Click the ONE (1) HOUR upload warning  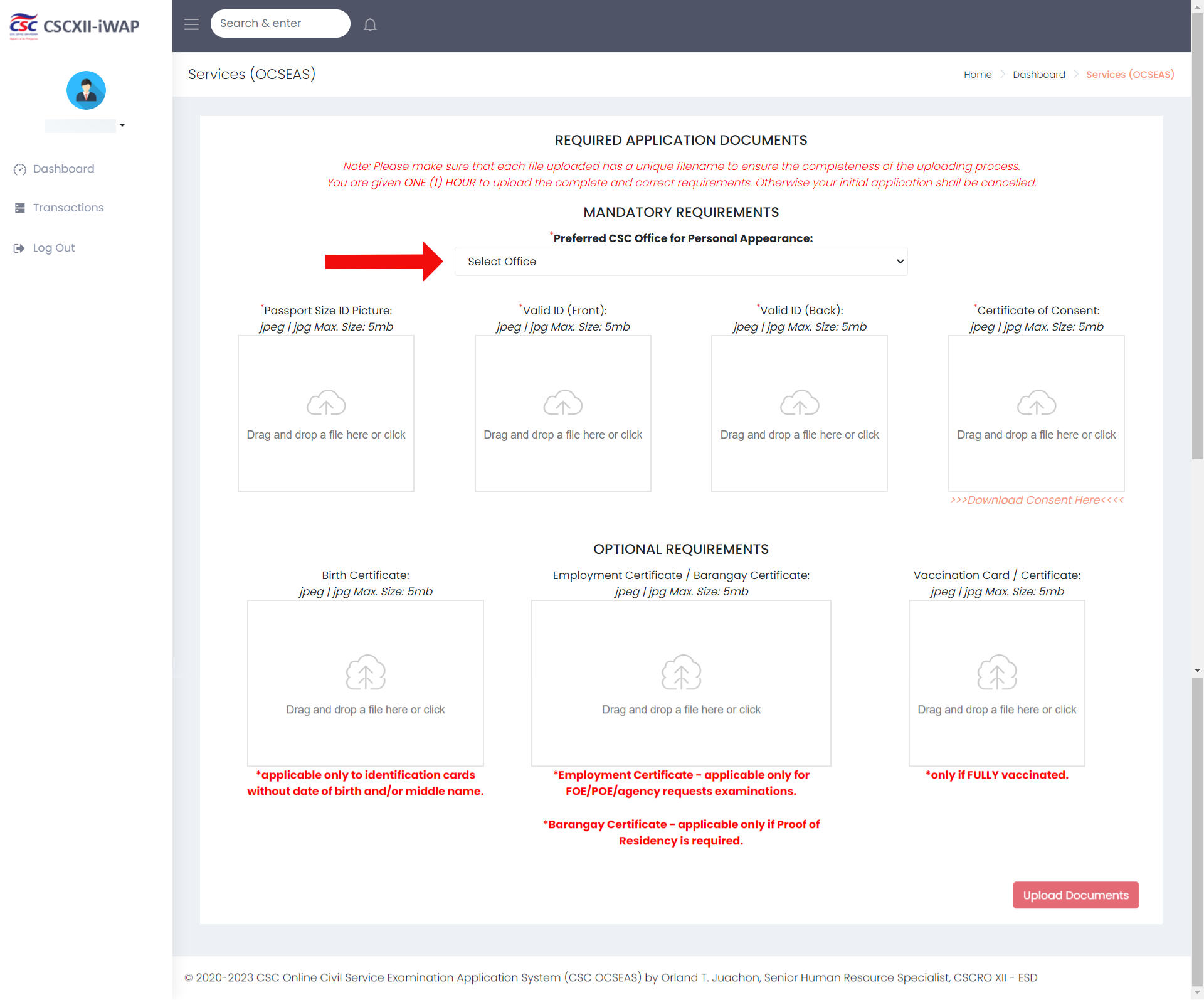(x=681, y=183)
